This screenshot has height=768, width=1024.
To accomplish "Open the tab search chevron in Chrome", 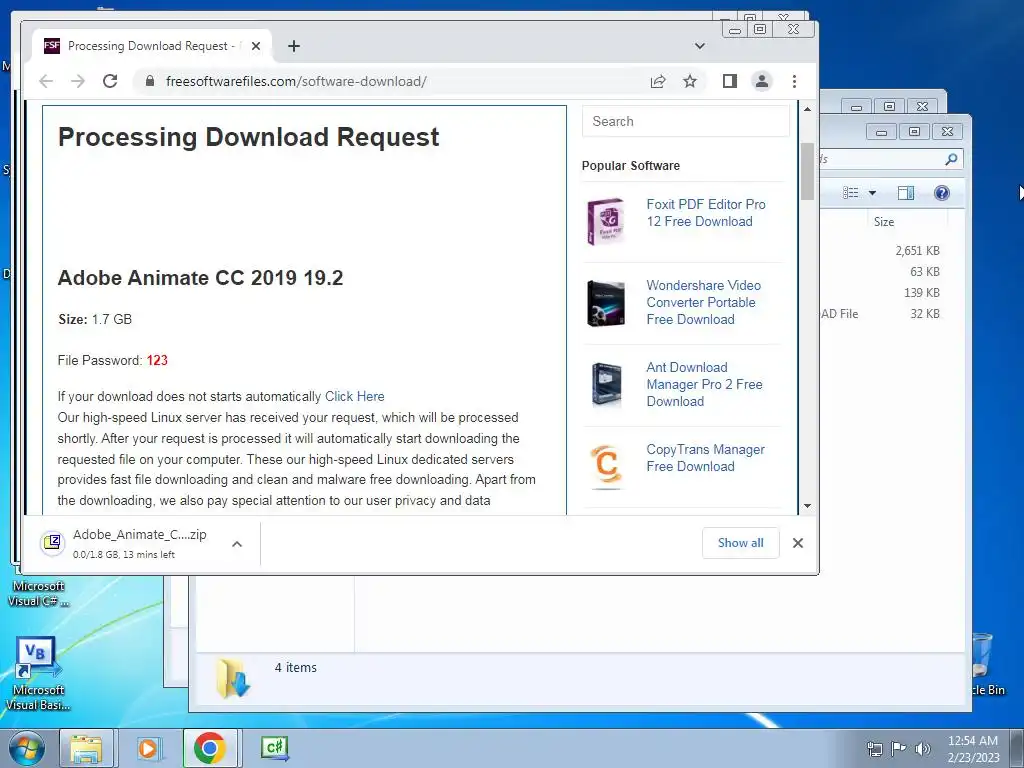I will coord(699,46).
